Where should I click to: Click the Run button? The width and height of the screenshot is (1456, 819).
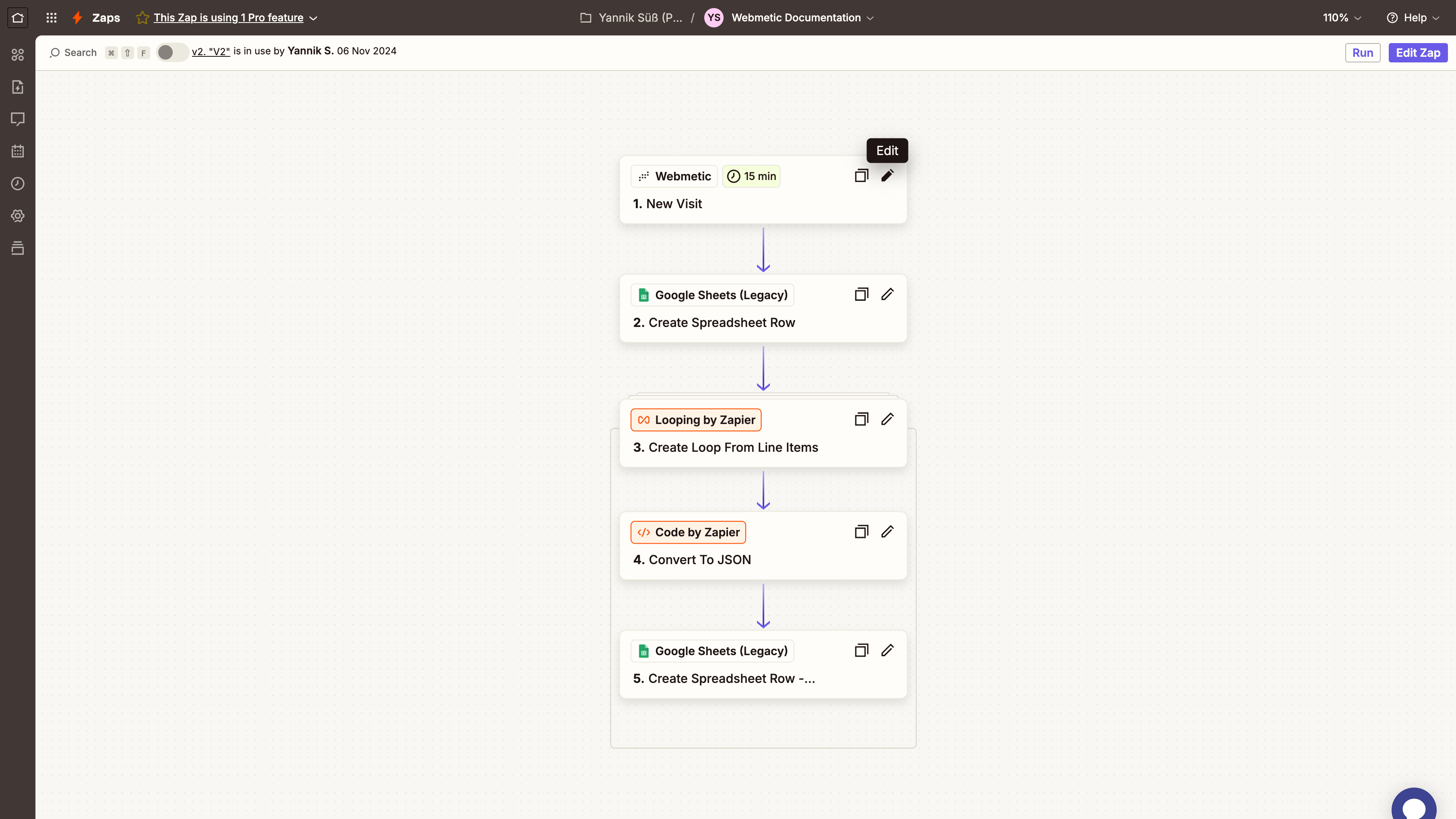[x=1362, y=53]
